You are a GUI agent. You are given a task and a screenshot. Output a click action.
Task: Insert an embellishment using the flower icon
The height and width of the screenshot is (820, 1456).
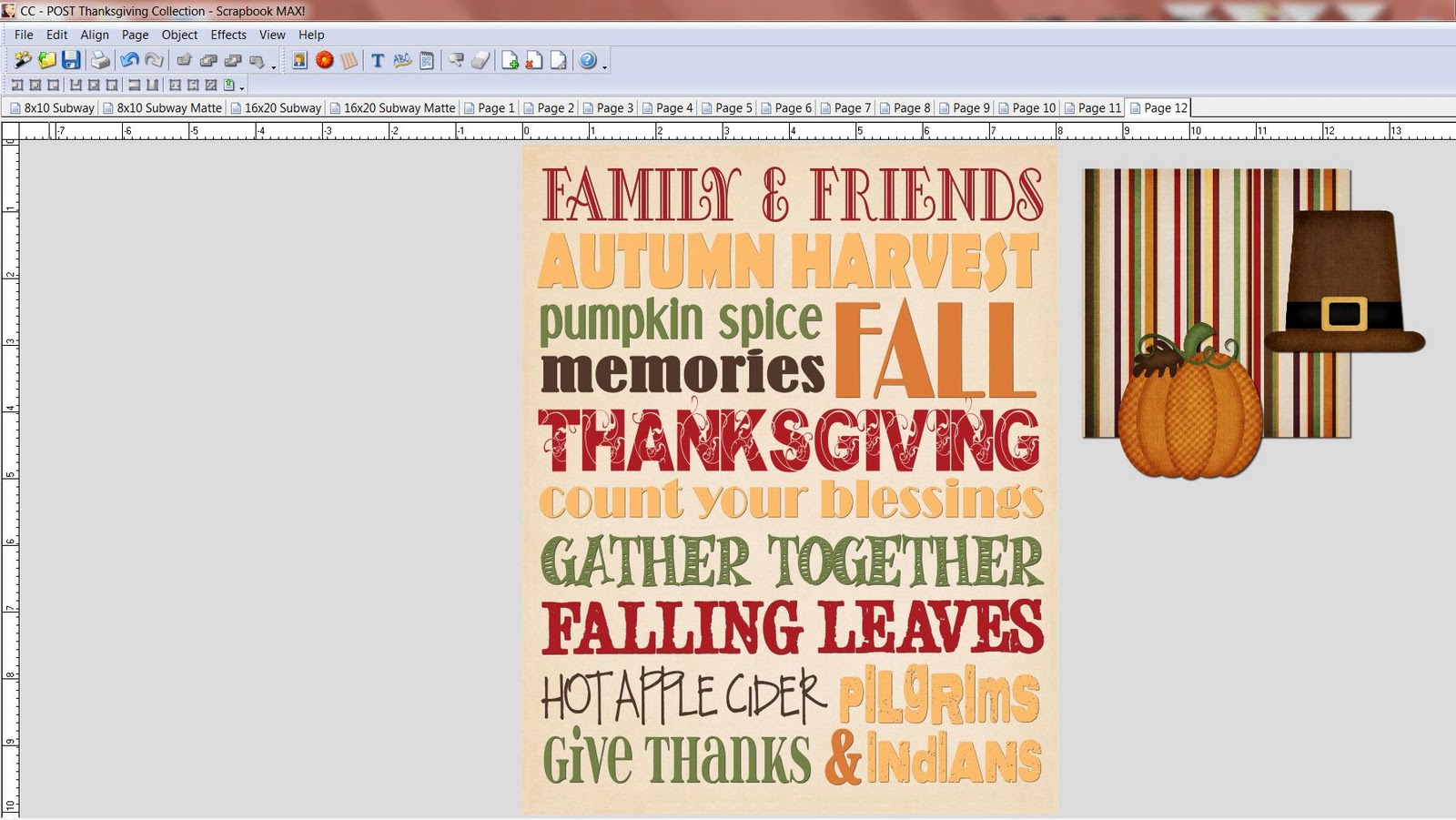[x=324, y=59]
